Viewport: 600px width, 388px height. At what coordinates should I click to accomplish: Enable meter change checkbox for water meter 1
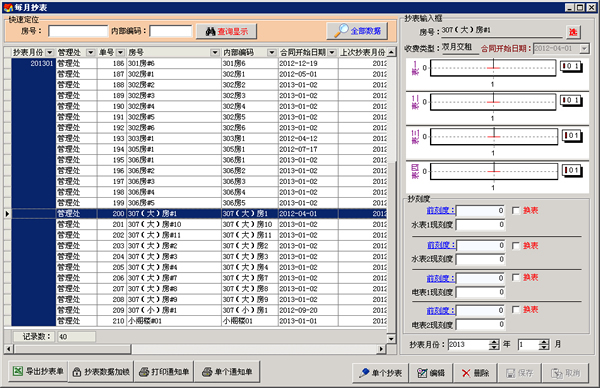516,210
